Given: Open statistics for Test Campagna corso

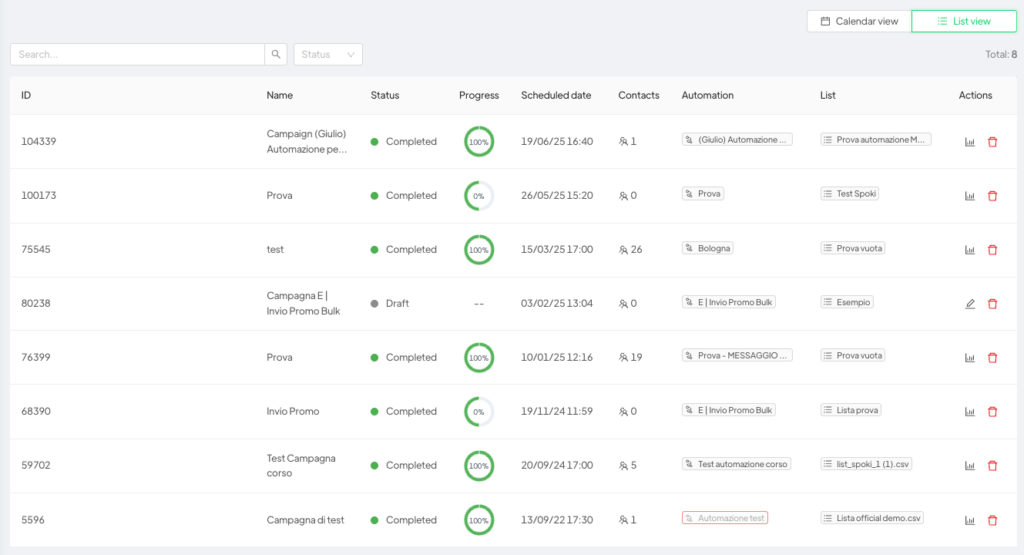Looking at the screenshot, I should pyautogui.click(x=970, y=466).
